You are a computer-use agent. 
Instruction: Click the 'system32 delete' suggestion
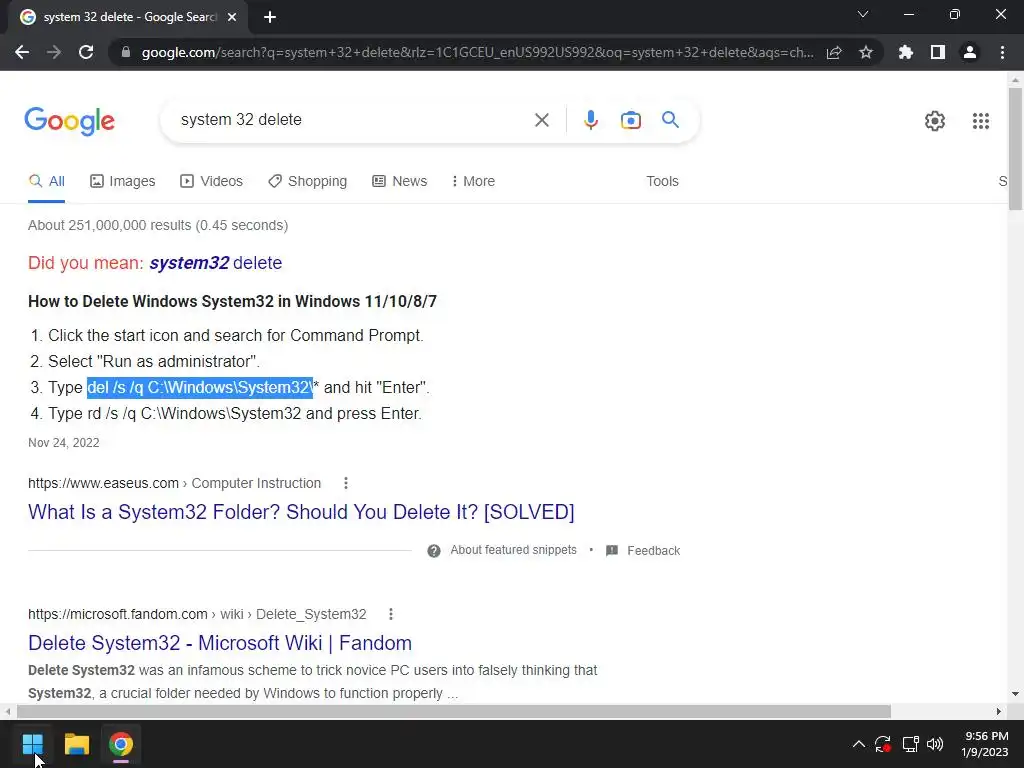click(216, 263)
